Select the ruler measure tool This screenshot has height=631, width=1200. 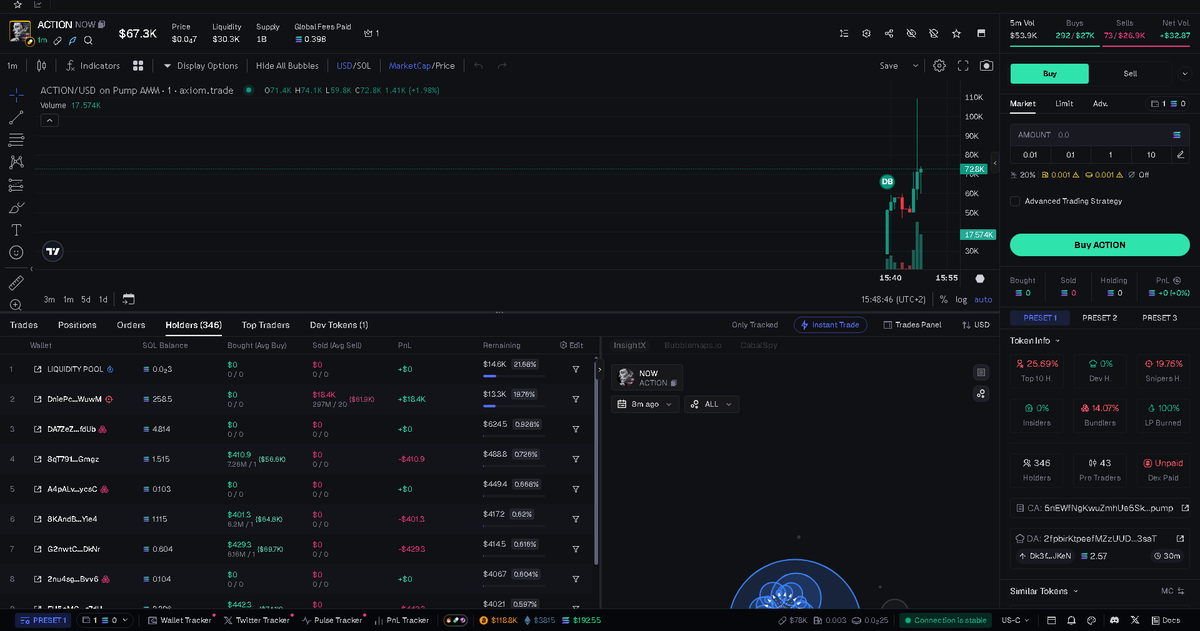pyautogui.click(x=16, y=282)
